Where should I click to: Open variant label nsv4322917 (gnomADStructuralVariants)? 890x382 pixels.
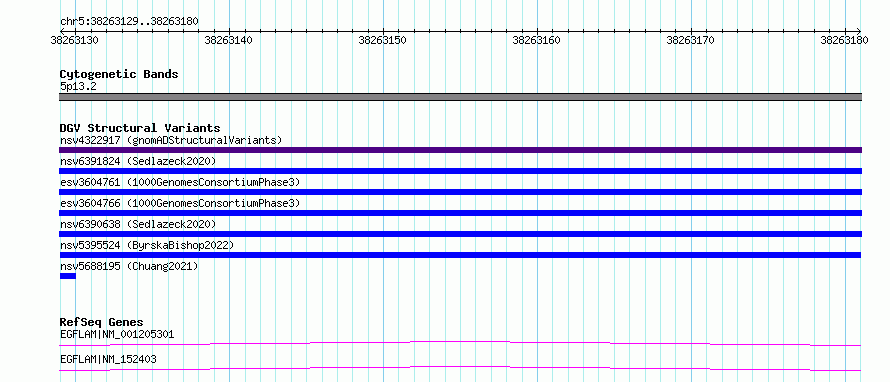(x=171, y=140)
